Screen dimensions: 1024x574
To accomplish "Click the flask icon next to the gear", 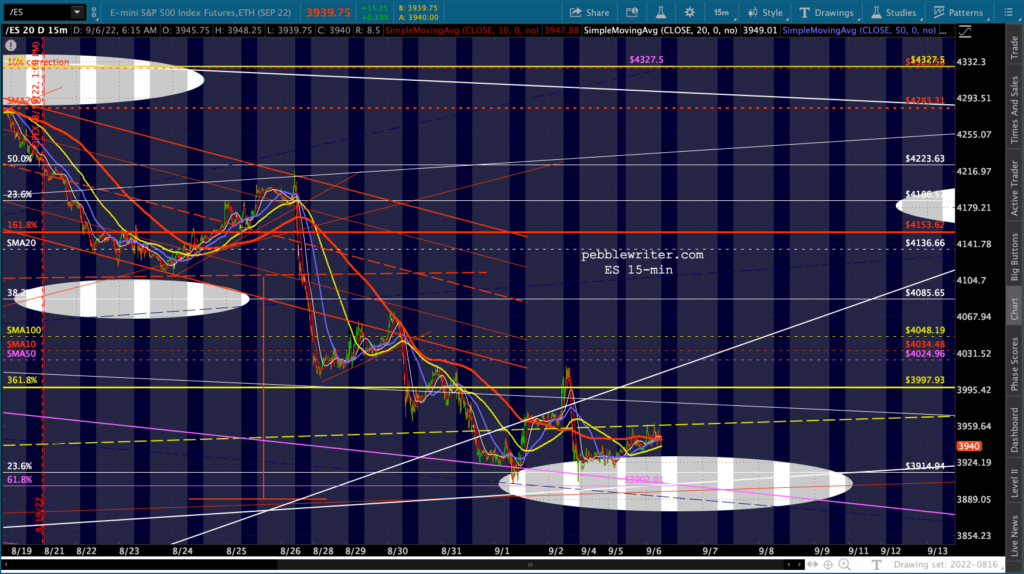I will point(661,13).
